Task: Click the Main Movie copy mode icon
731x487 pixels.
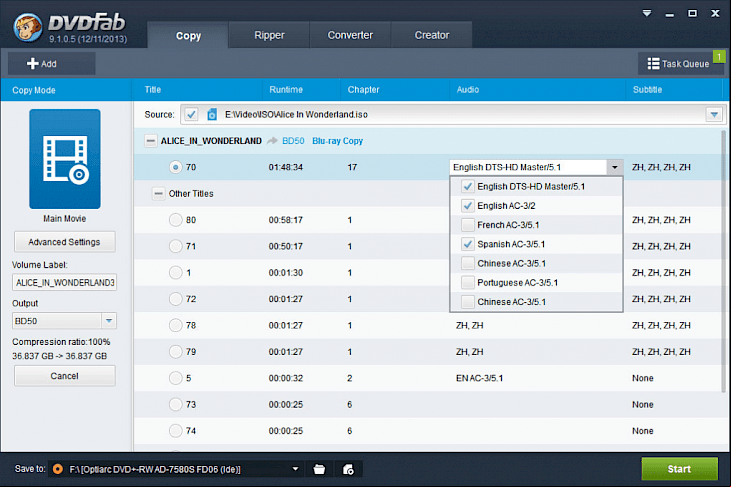Action: click(65, 159)
